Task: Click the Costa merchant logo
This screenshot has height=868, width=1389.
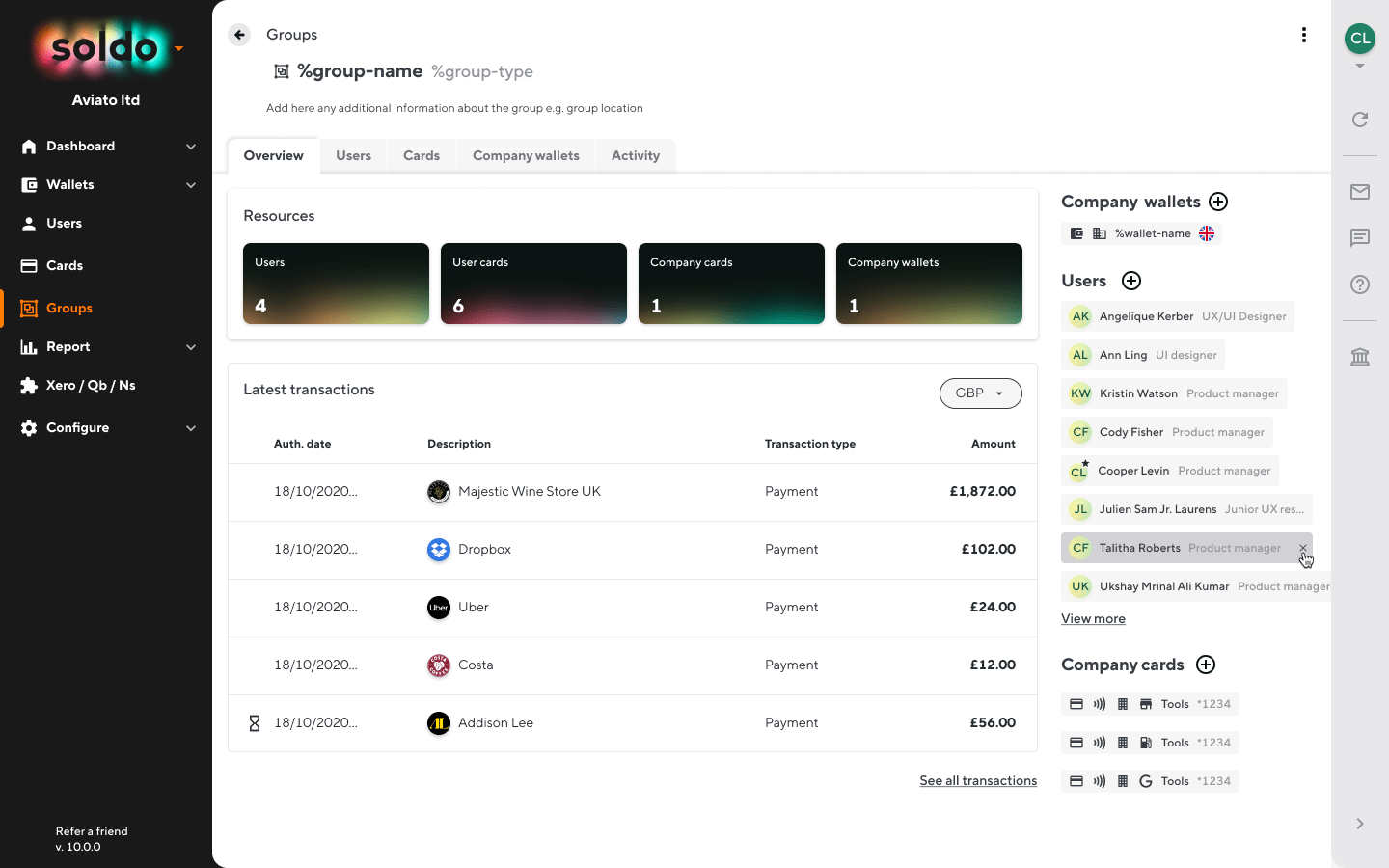Action: click(x=439, y=665)
